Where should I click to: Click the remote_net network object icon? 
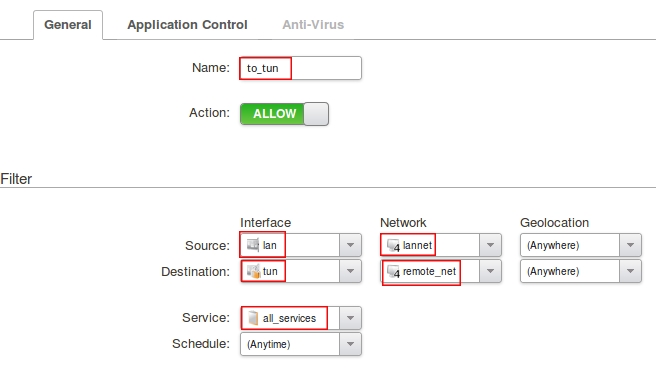[393, 272]
